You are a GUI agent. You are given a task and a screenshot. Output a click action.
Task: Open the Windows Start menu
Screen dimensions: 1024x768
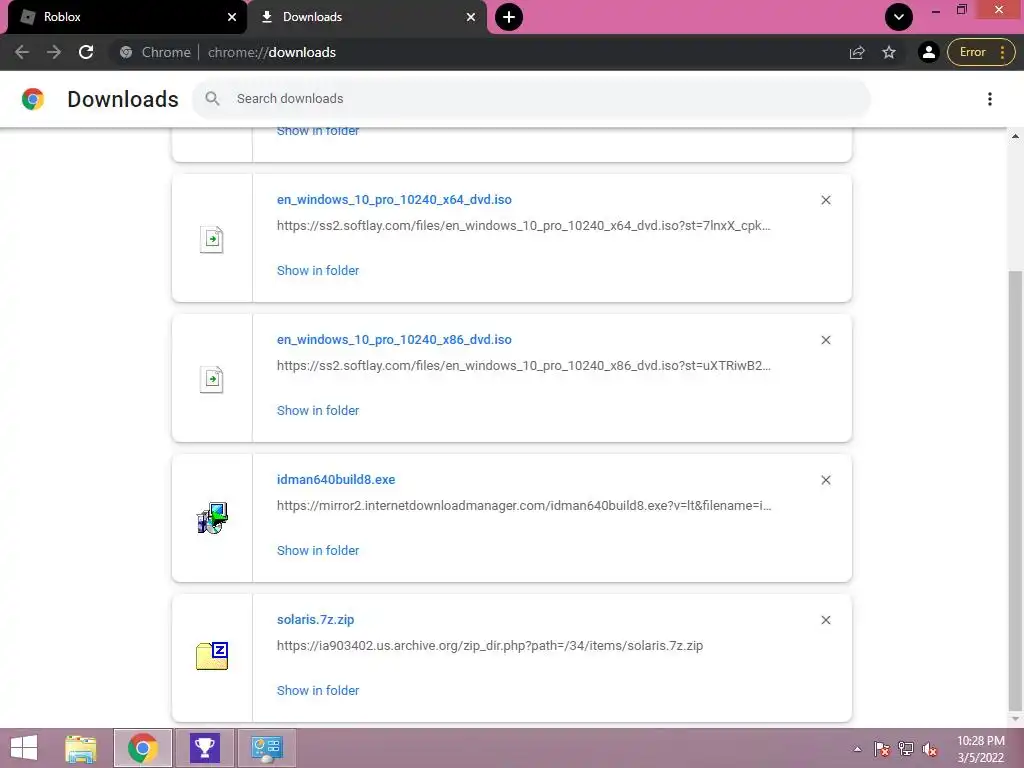coord(24,748)
